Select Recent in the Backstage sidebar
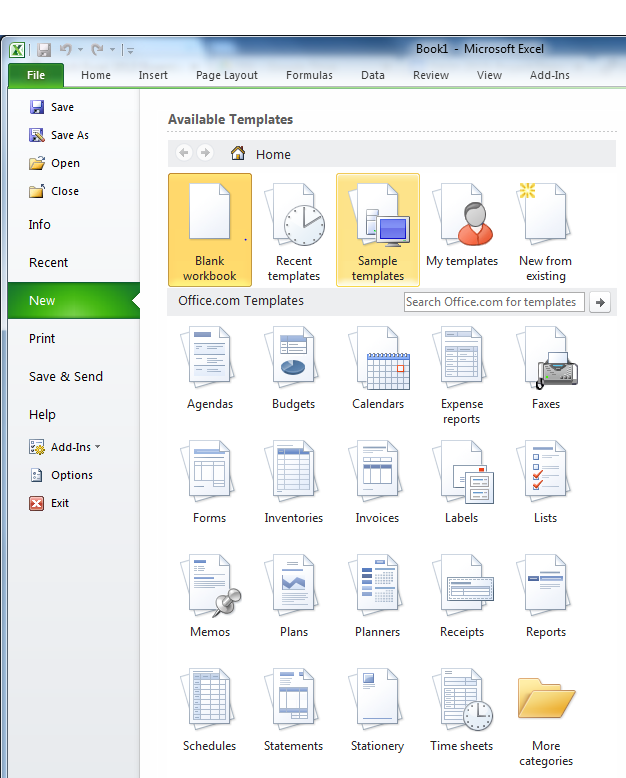The height and width of the screenshot is (778, 626). click(x=48, y=262)
